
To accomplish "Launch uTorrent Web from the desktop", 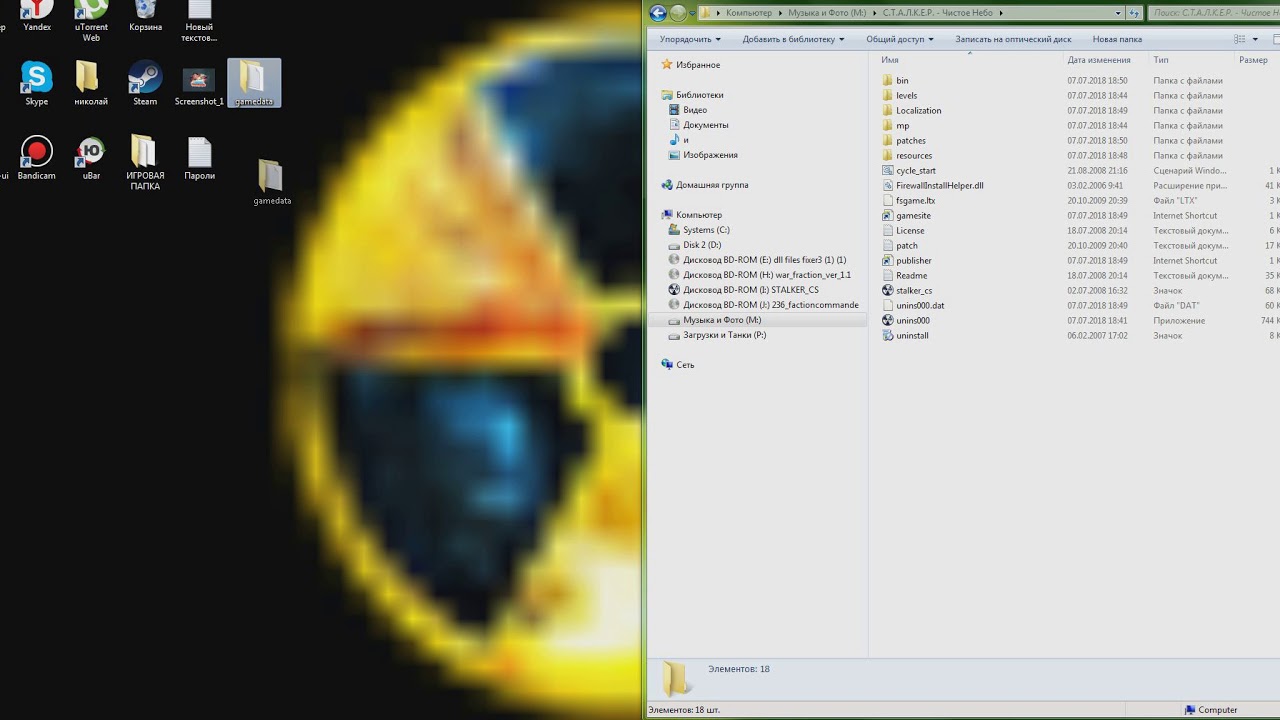I will (91, 20).
